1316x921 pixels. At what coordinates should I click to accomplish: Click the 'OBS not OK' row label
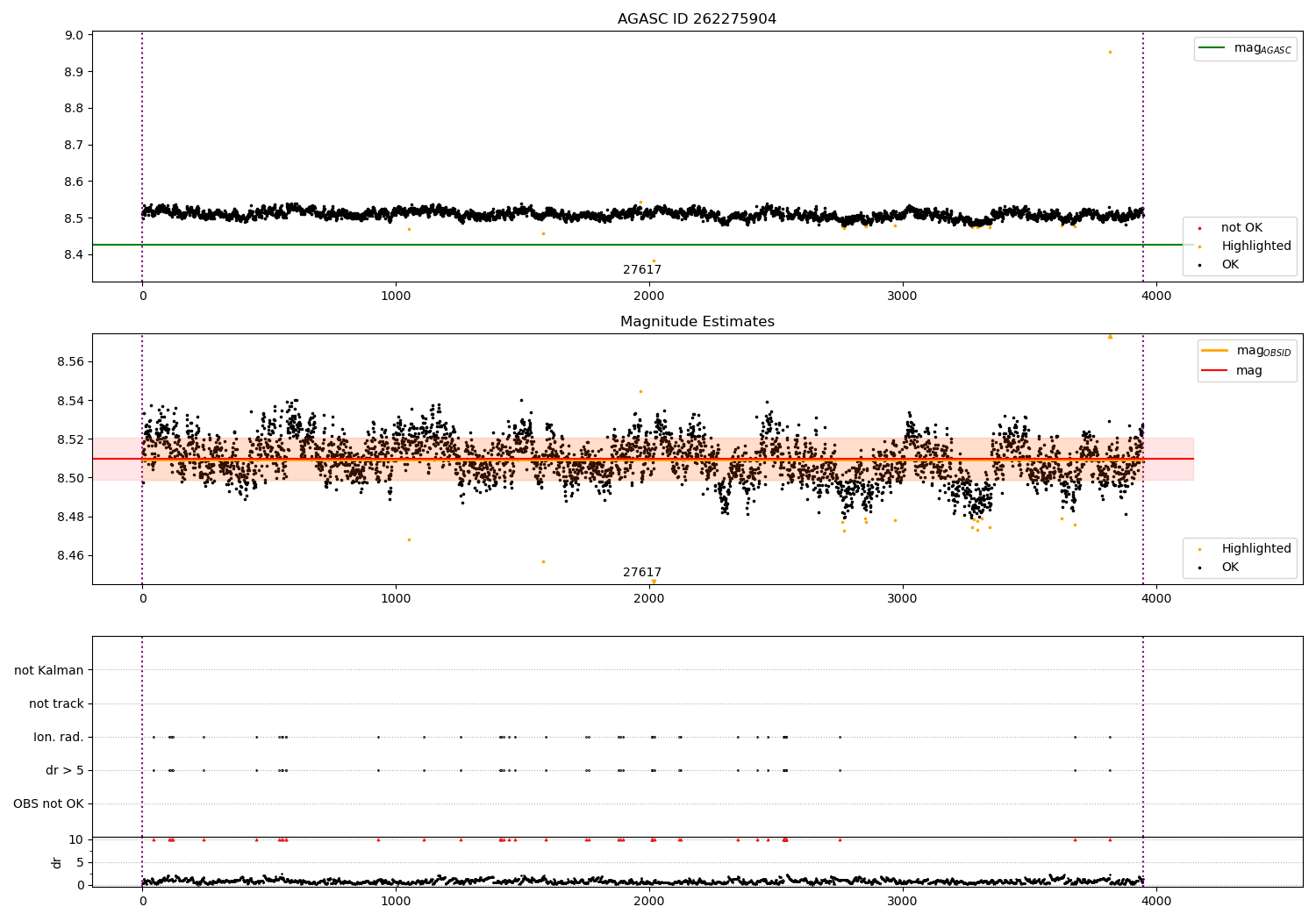coord(48,803)
